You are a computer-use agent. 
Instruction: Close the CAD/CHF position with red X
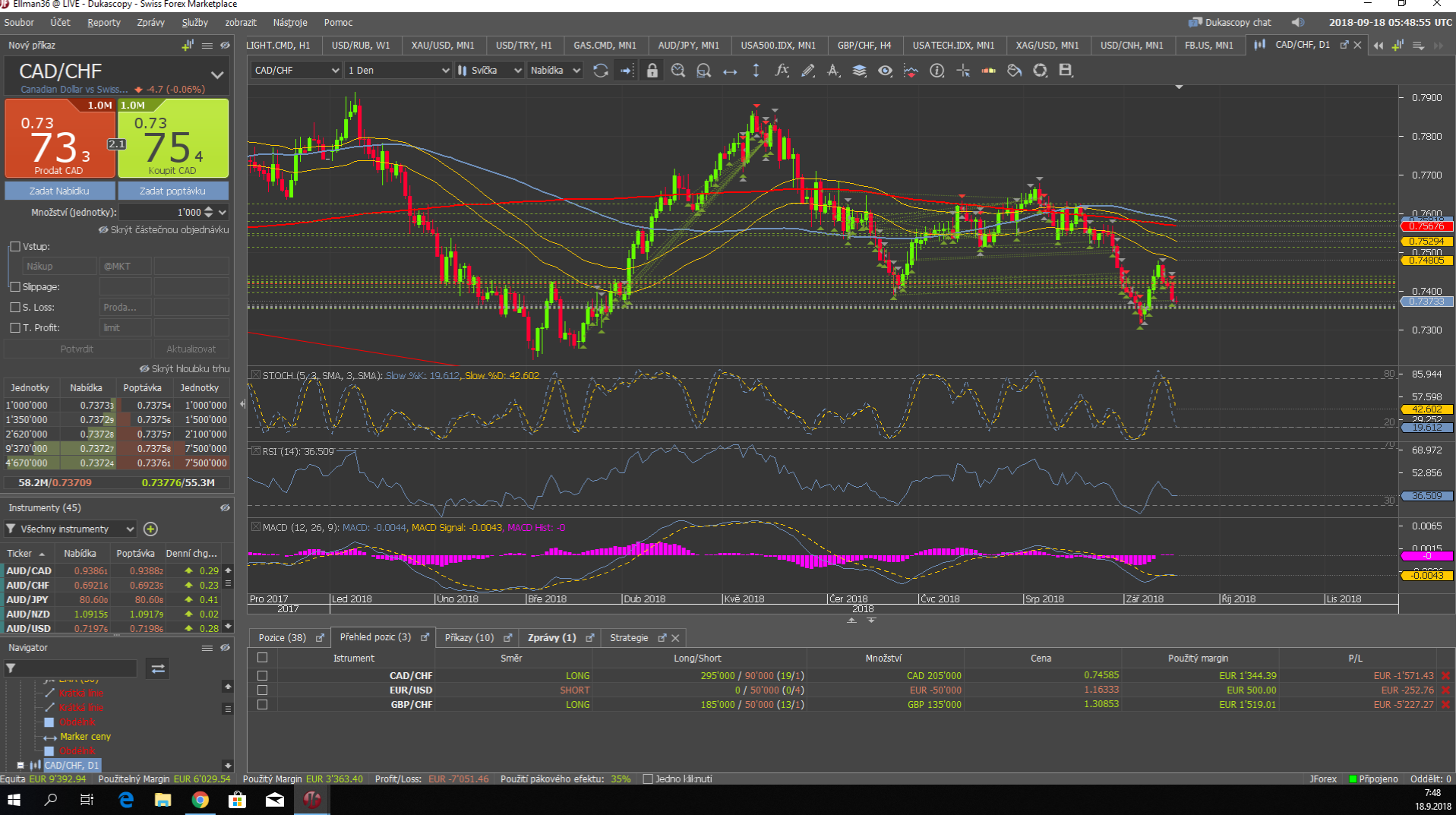tap(1445, 675)
